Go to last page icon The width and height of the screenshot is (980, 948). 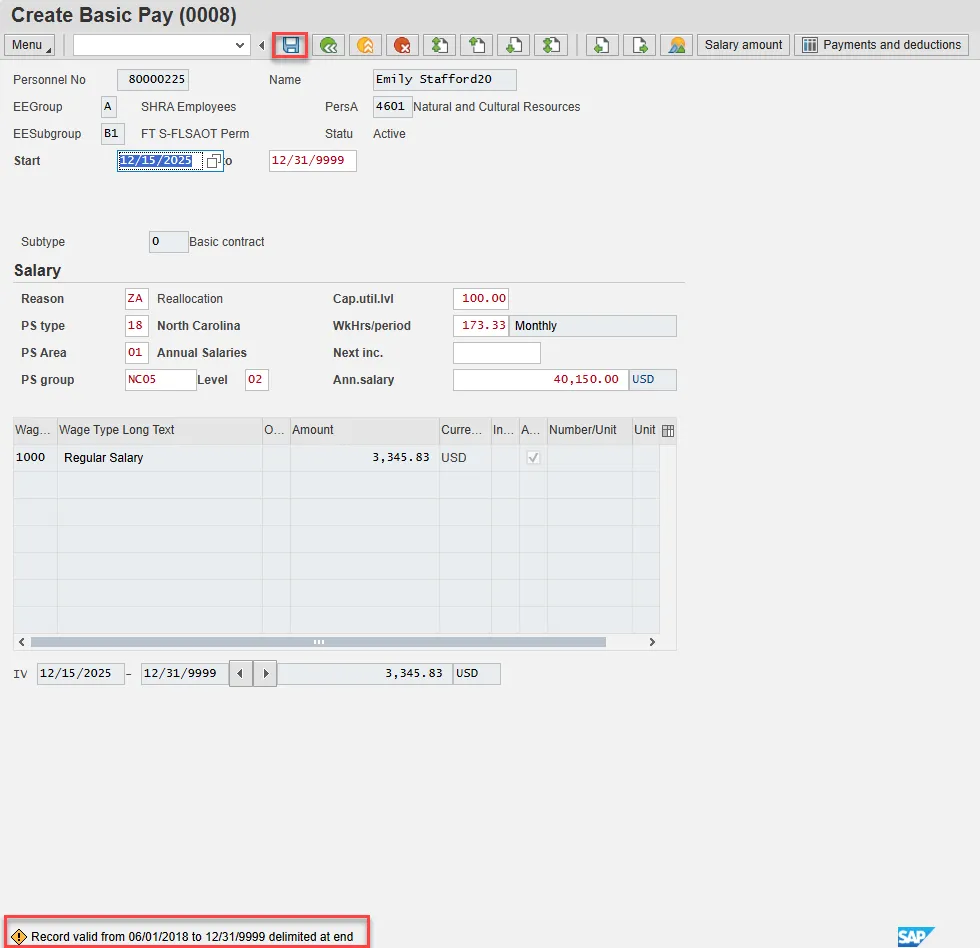click(551, 45)
